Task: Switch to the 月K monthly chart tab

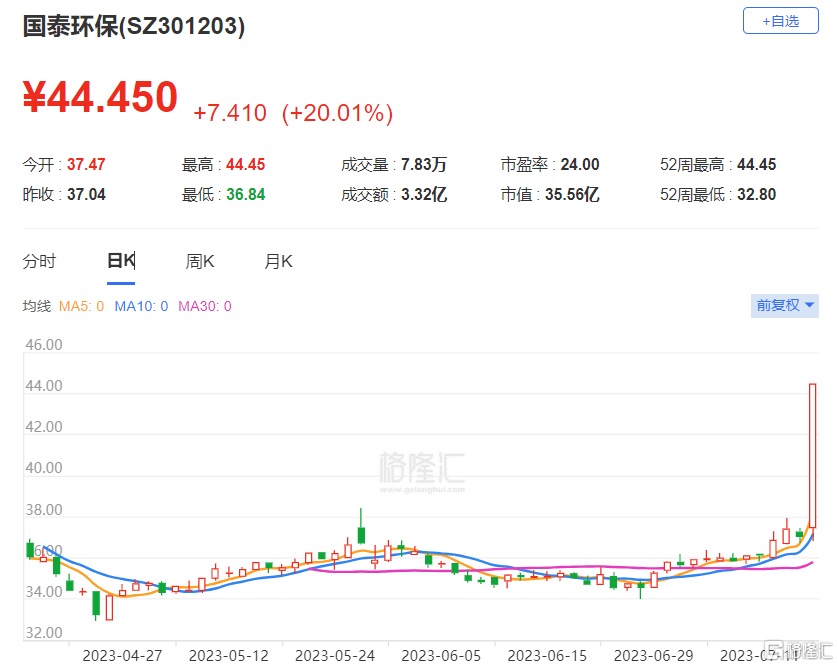Action: (x=278, y=261)
